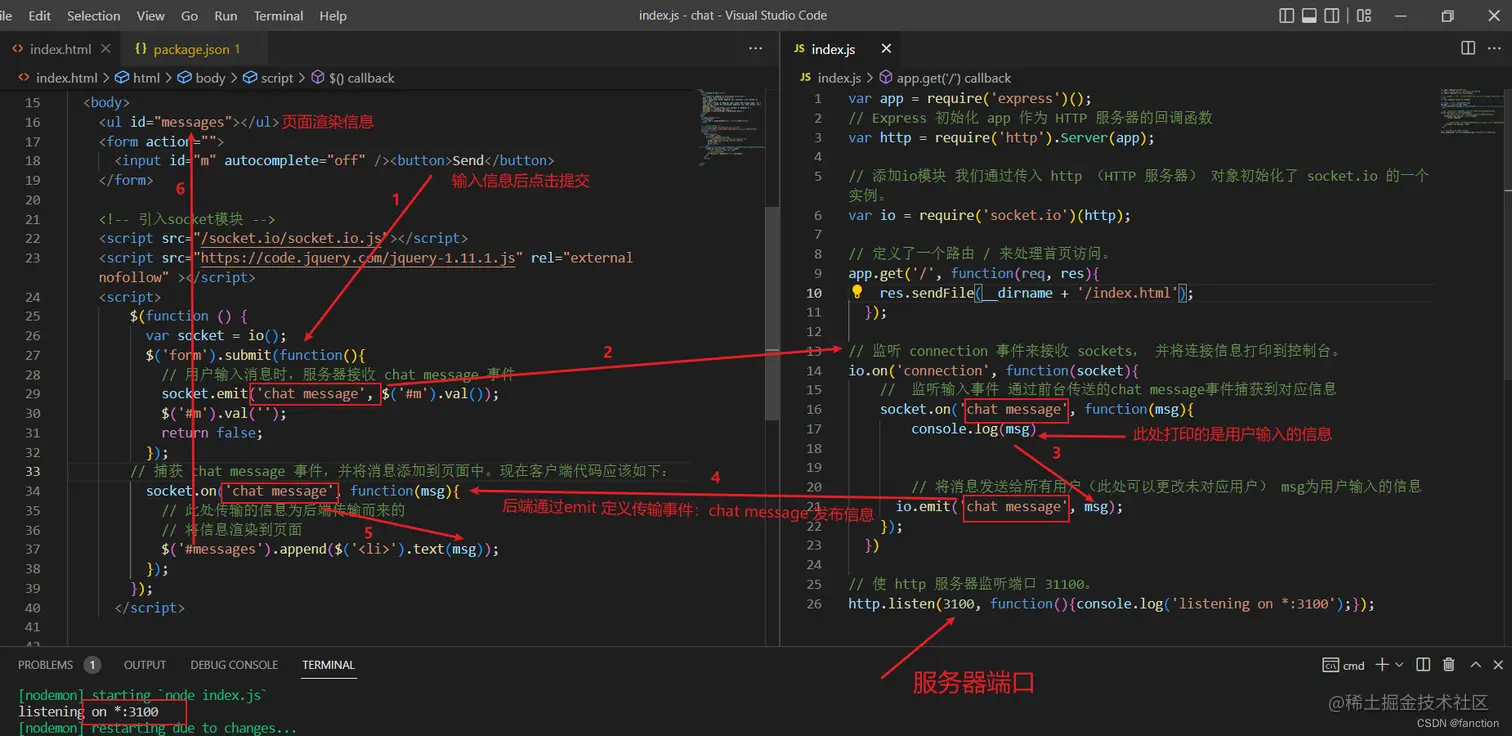Expand the index.js breadcrumb

(839, 78)
